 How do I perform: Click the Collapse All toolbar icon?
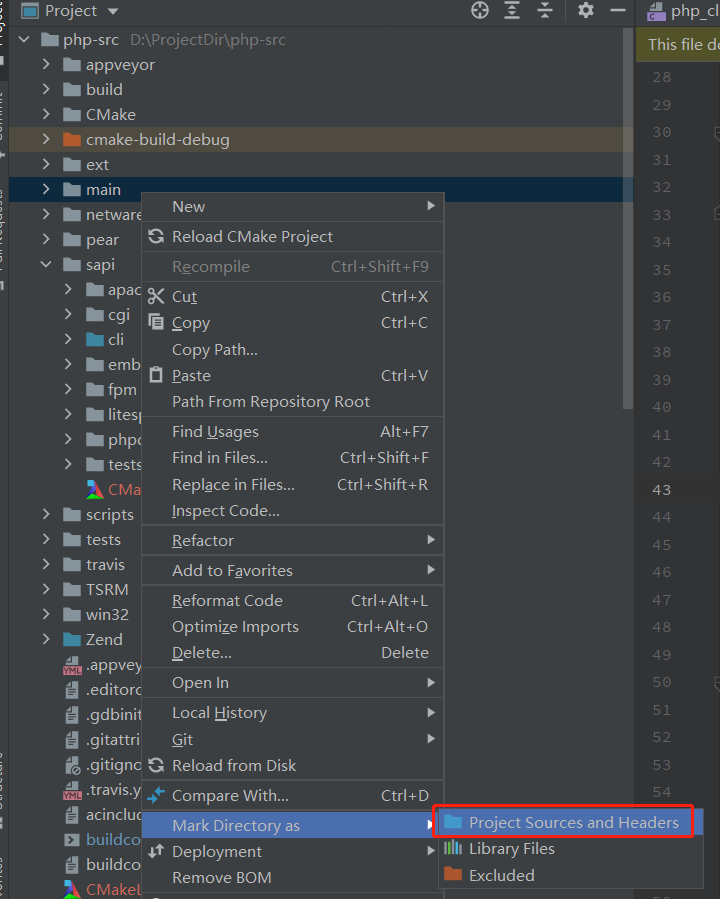(x=545, y=10)
